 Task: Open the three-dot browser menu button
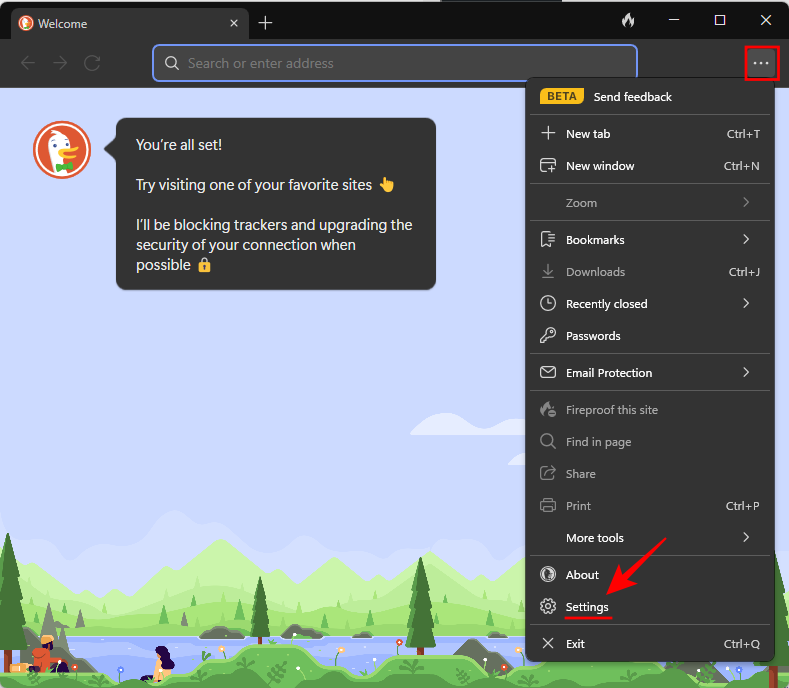point(761,63)
